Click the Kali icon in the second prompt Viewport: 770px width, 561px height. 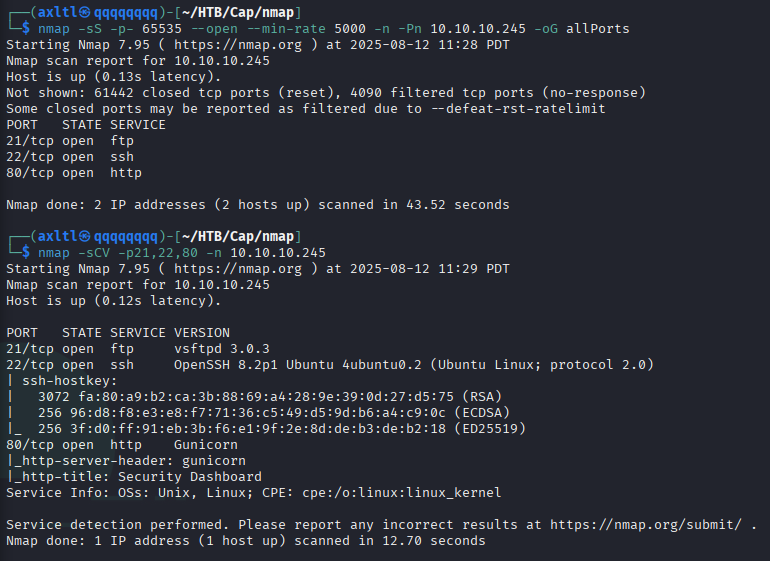point(85,236)
